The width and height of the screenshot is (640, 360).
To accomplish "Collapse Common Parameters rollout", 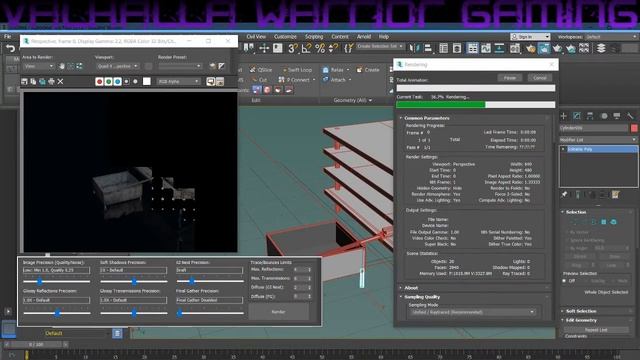I will (427, 118).
